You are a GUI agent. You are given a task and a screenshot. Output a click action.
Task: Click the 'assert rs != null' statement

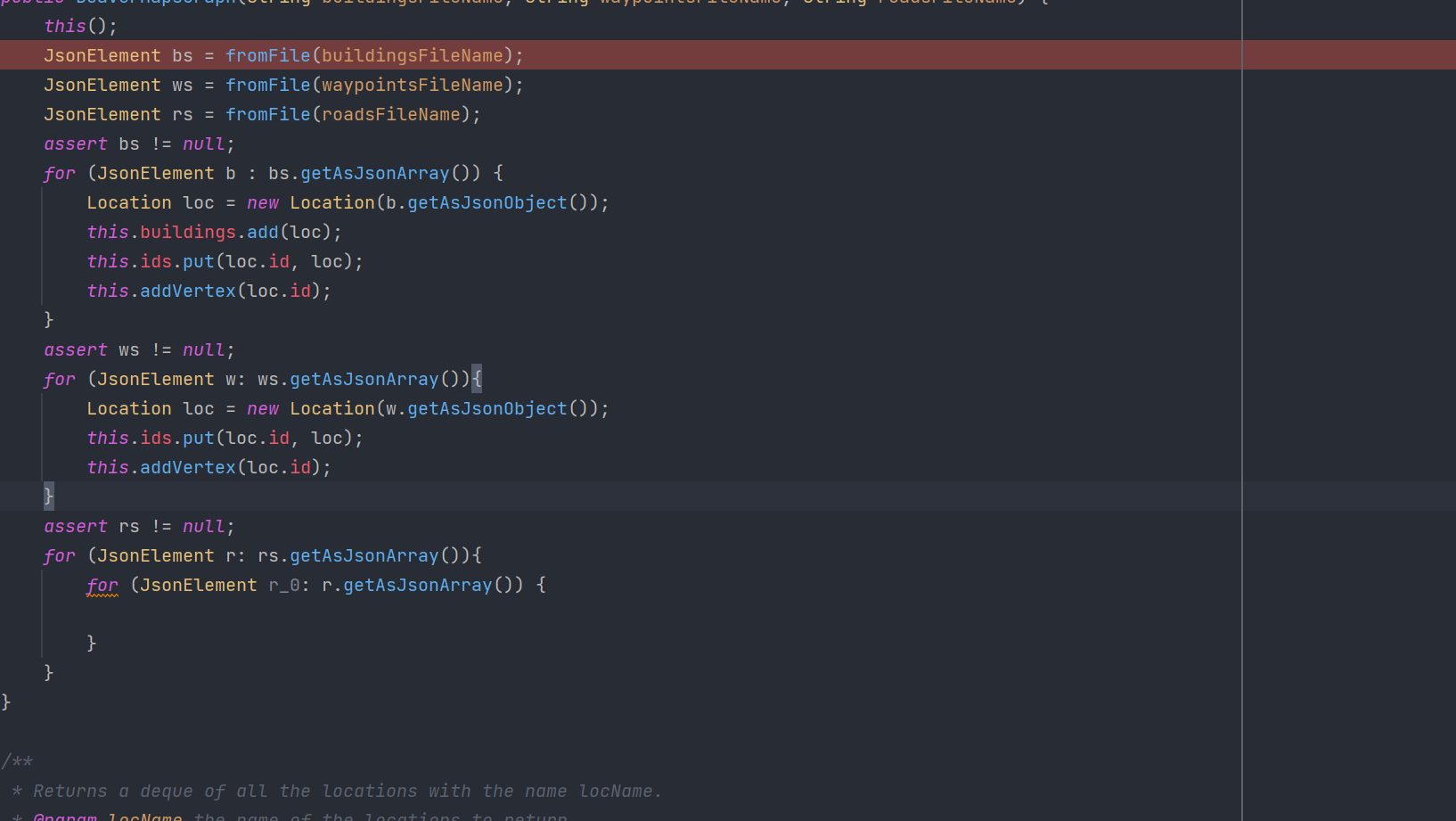click(x=139, y=526)
